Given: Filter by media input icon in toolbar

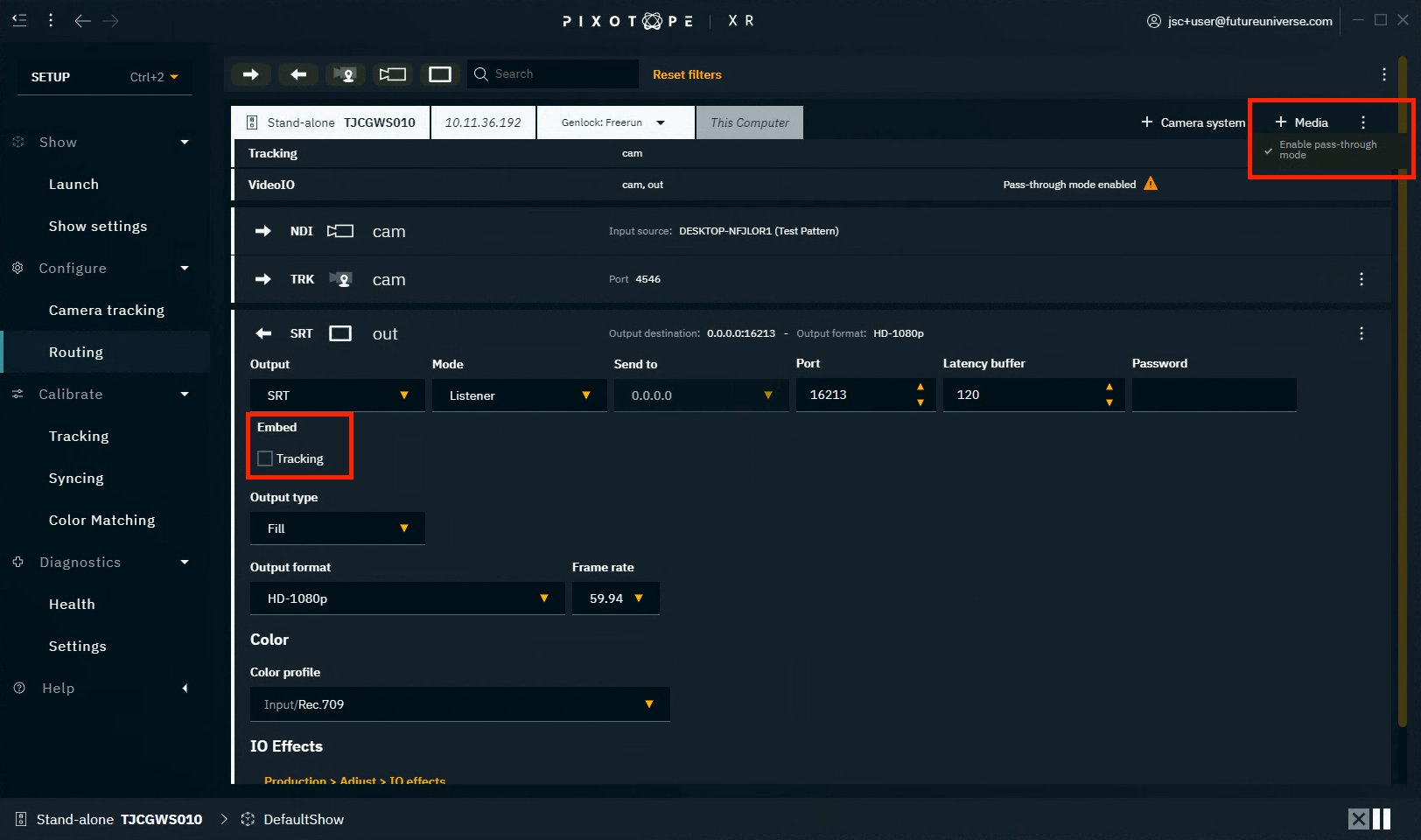Looking at the screenshot, I should [x=392, y=74].
